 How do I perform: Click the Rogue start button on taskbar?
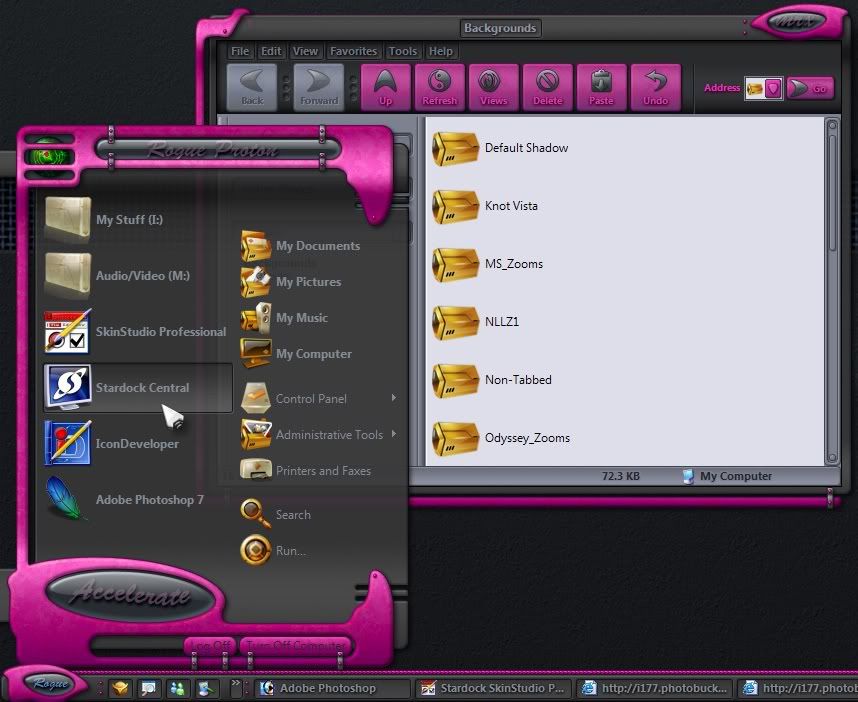[49, 684]
